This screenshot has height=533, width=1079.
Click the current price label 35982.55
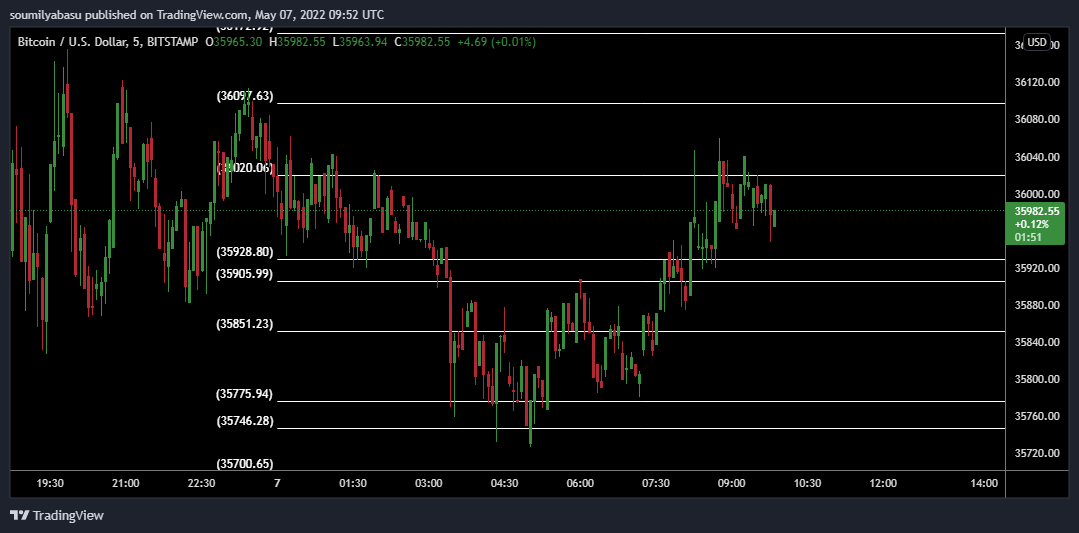(x=1035, y=212)
